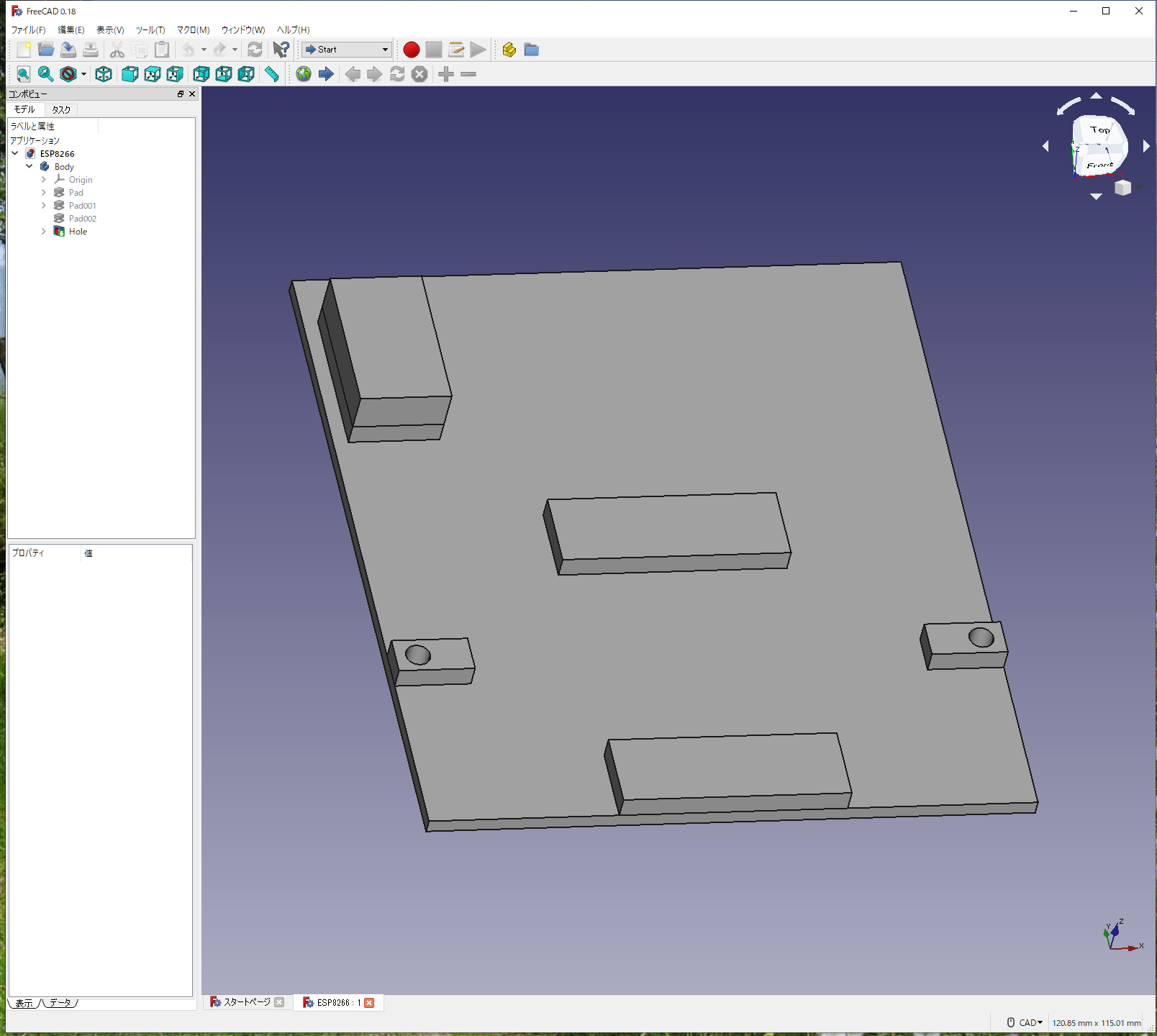Start macro recording with red circle
This screenshot has height=1036, width=1157.
pyautogui.click(x=412, y=50)
